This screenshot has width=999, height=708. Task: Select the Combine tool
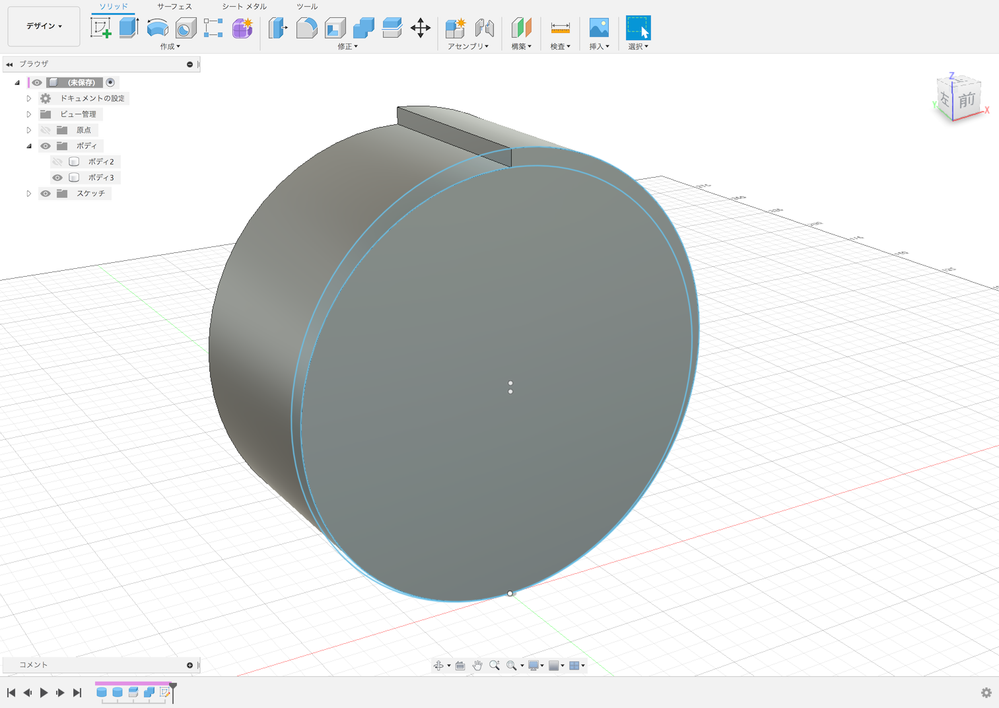[x=363, y=28]
